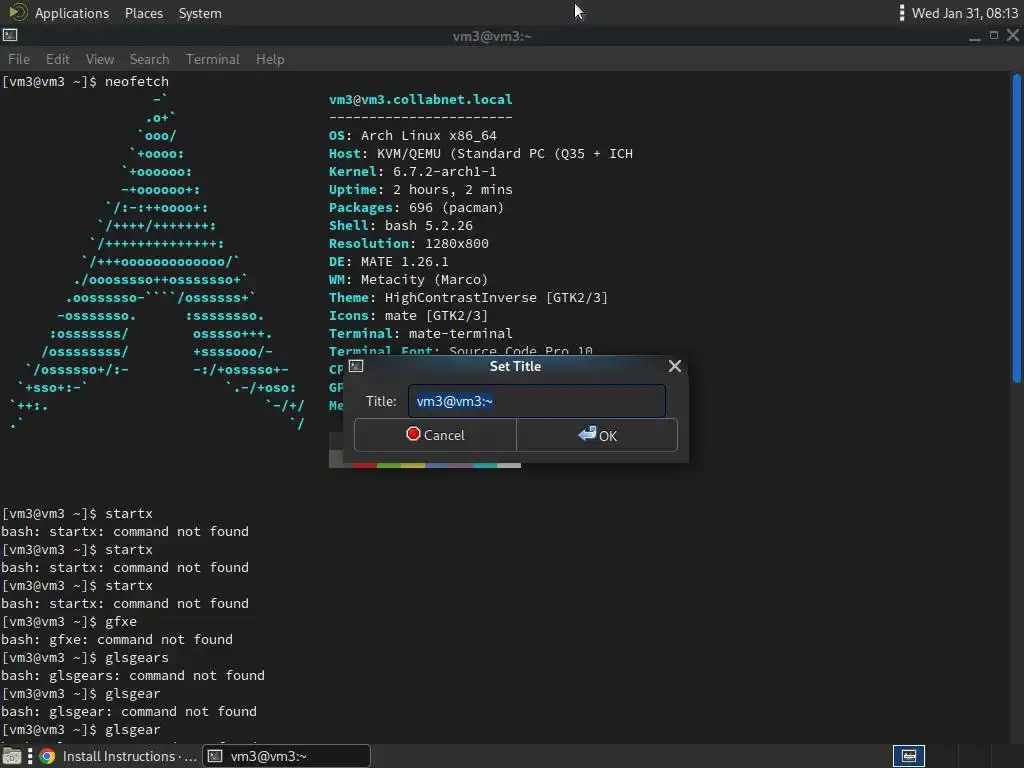1024x768 pixels.
Task: Open the terminal Help menu
Action: (270, 59)
